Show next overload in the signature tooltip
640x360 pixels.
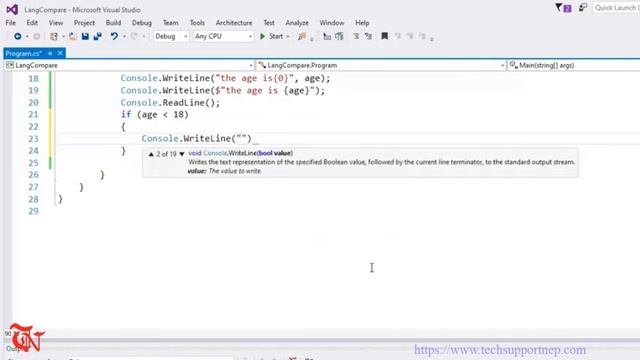[x=182, y=154]
